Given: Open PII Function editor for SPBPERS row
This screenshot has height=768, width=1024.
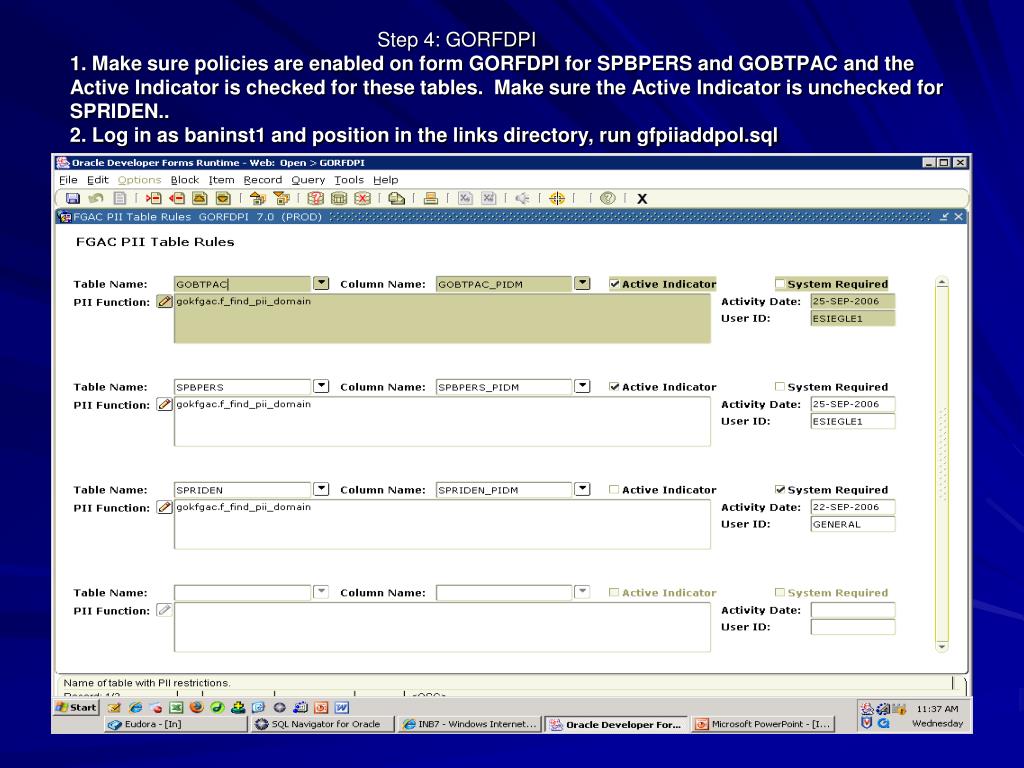Looking at the screenshot, I should [x=165, y=405].
